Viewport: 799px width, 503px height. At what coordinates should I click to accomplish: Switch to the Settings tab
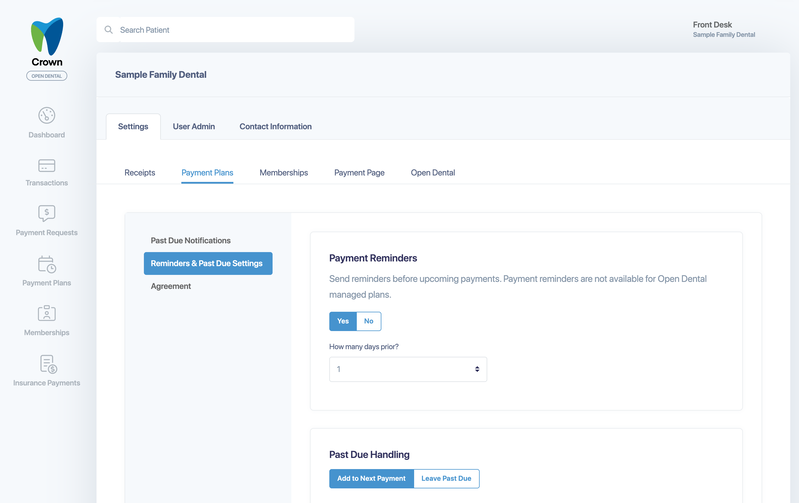[x=133, y=126]
